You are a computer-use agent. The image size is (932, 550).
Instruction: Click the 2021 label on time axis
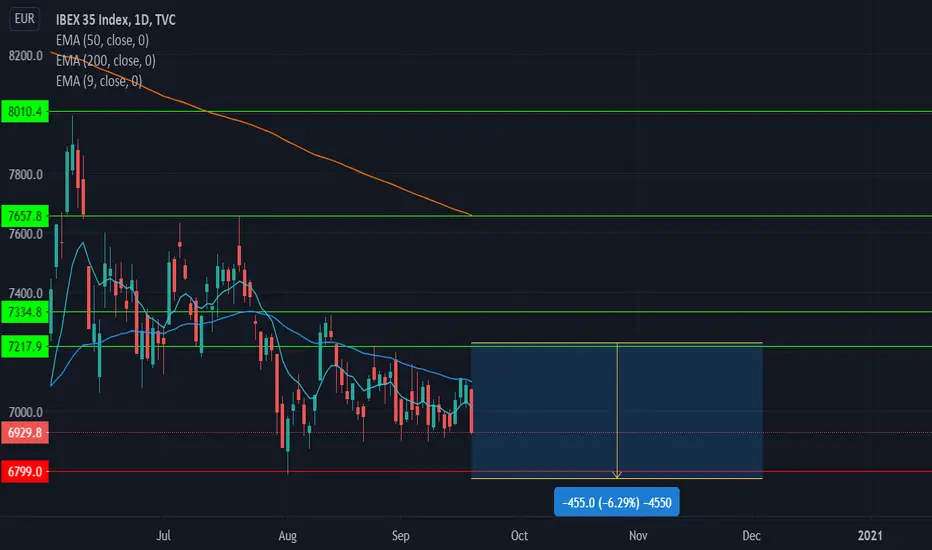870,536
